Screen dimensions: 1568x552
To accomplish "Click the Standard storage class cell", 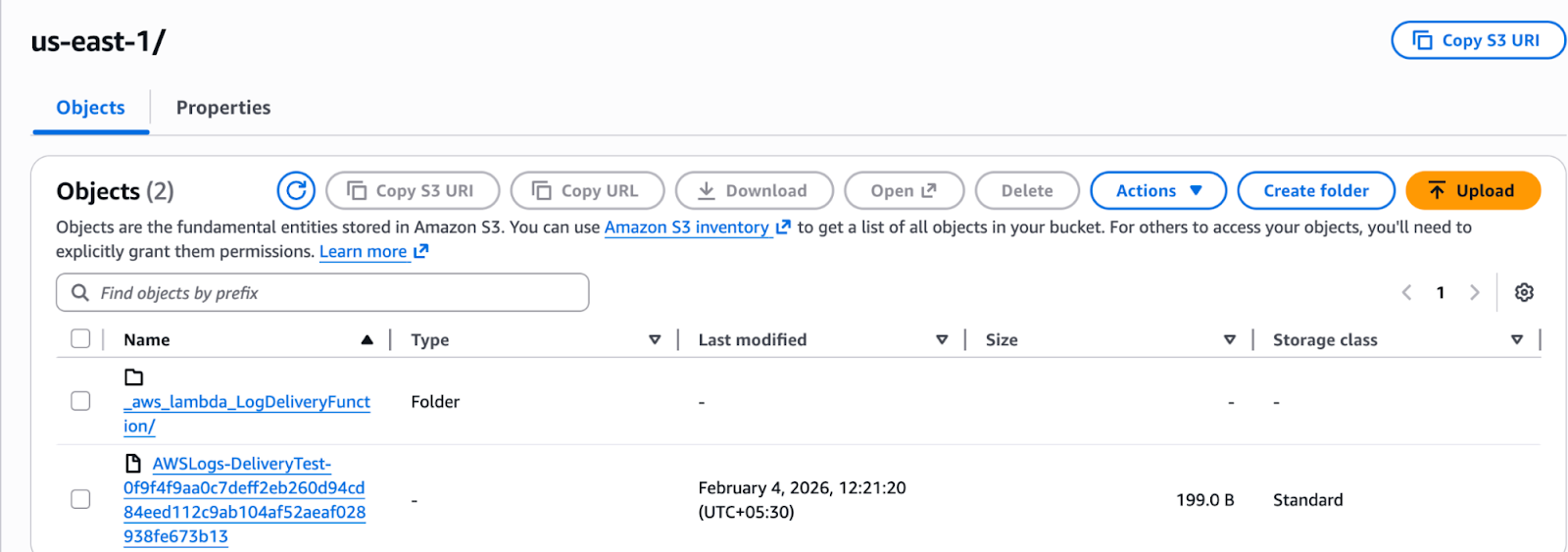I will (1308, 499).
